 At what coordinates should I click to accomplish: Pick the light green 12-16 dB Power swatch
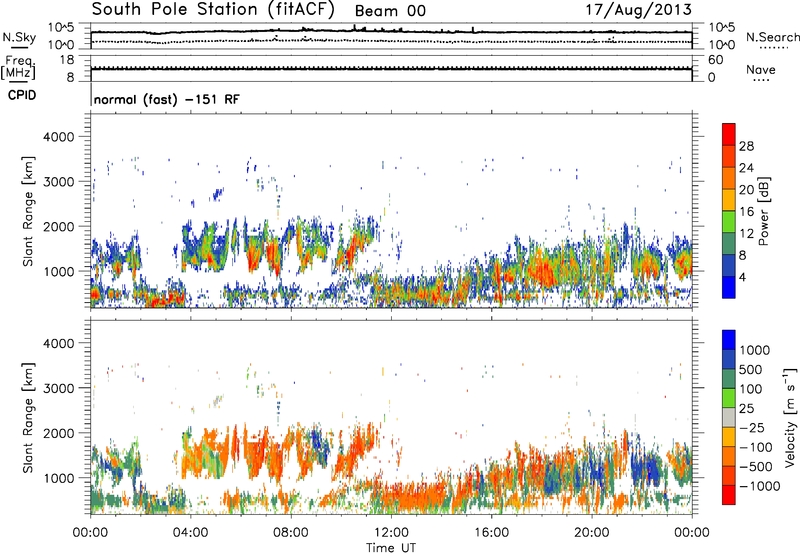pos(729,221)
